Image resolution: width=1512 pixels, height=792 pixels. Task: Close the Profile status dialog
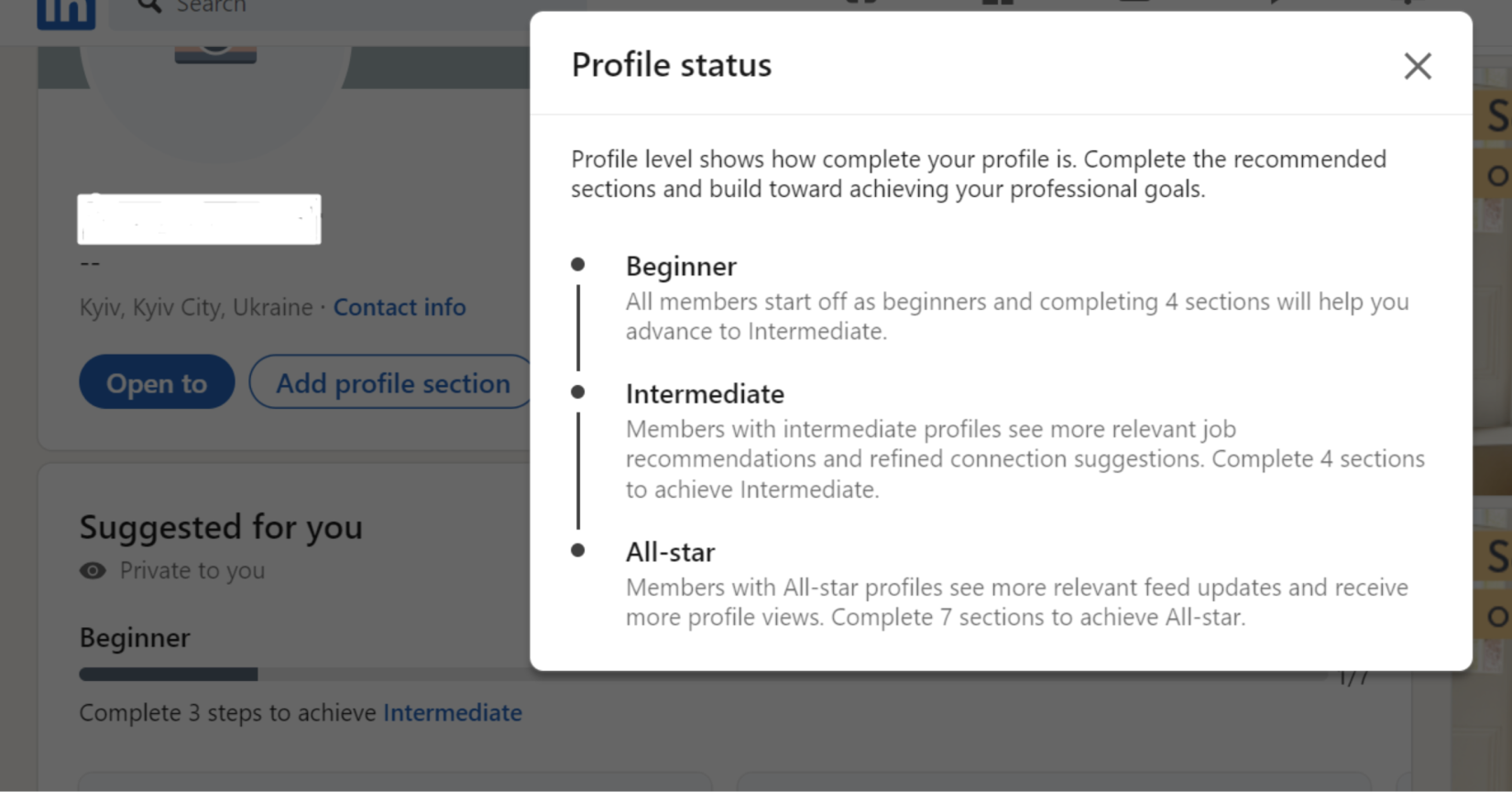tap(1418, 66)
